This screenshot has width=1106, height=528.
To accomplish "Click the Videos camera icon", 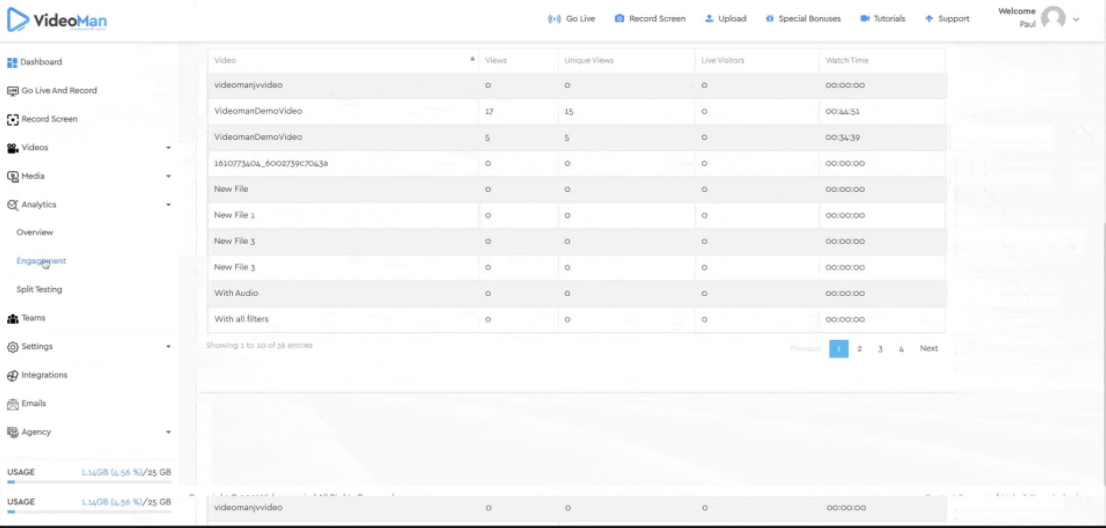I will tap(12, 148).
